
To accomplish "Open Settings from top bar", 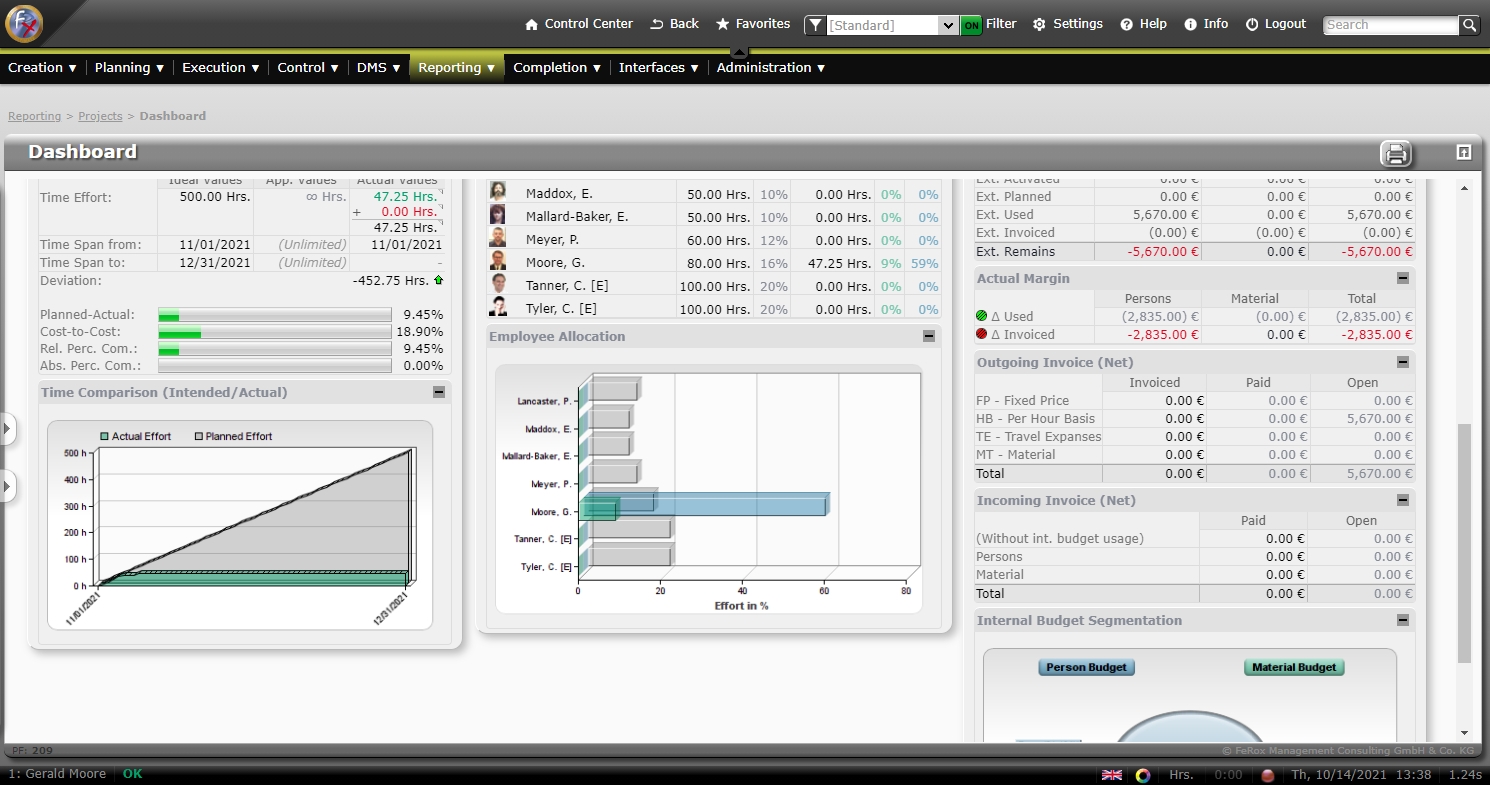I will 1068,24.
